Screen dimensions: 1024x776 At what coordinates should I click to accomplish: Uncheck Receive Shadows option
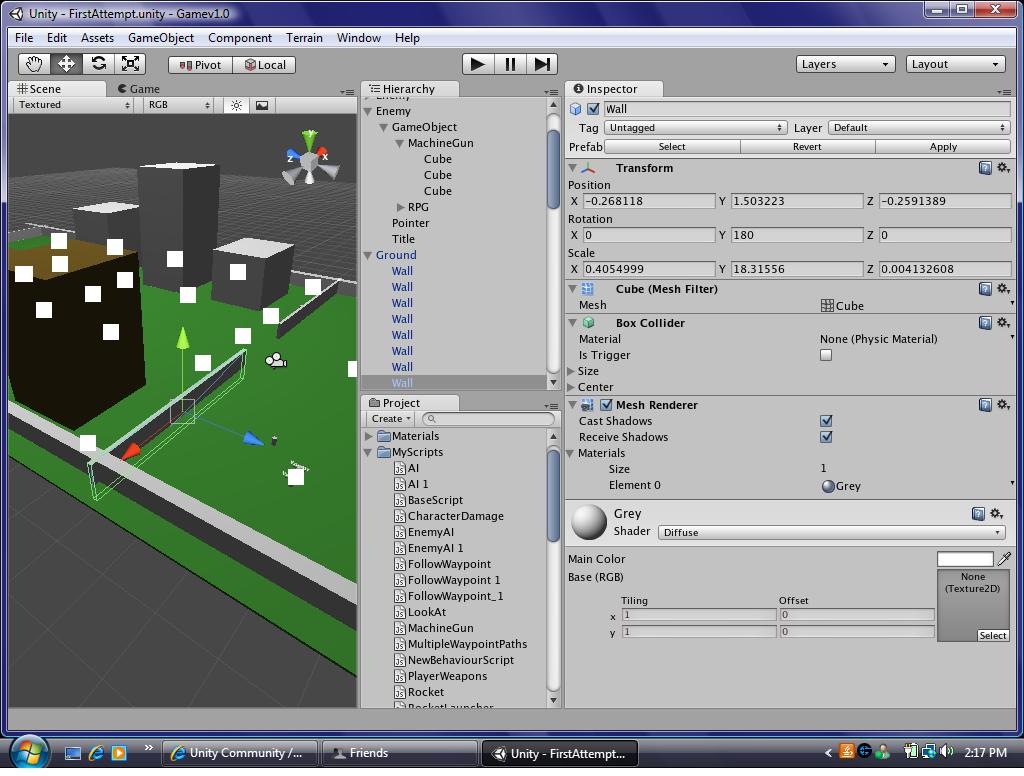click(826, 437)
